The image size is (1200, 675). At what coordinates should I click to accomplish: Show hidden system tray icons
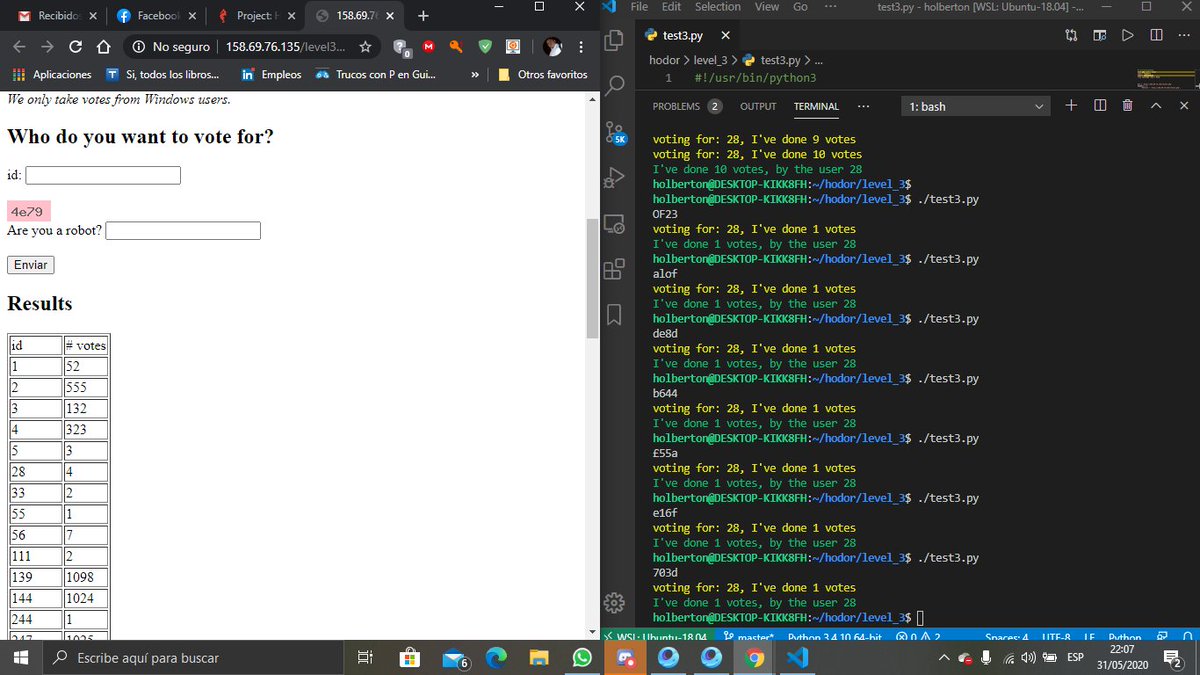943,657
